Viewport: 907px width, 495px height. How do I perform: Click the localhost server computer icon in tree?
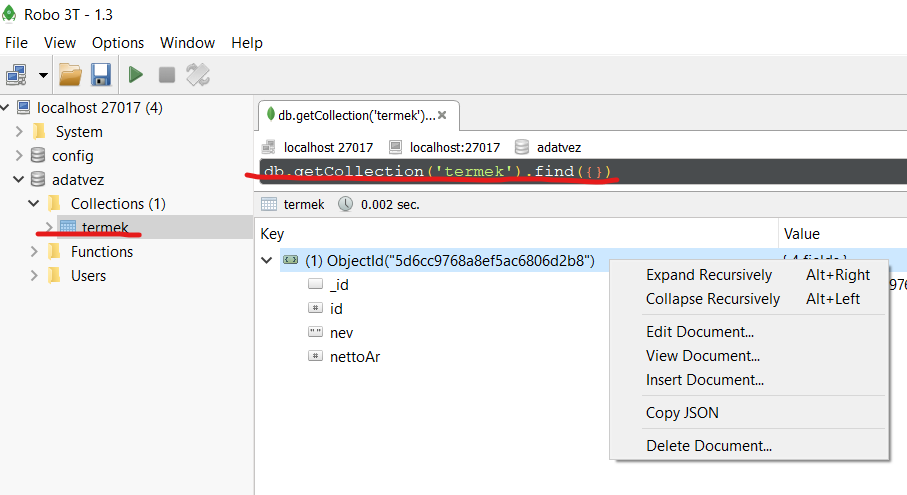click(x=24, y=107)
